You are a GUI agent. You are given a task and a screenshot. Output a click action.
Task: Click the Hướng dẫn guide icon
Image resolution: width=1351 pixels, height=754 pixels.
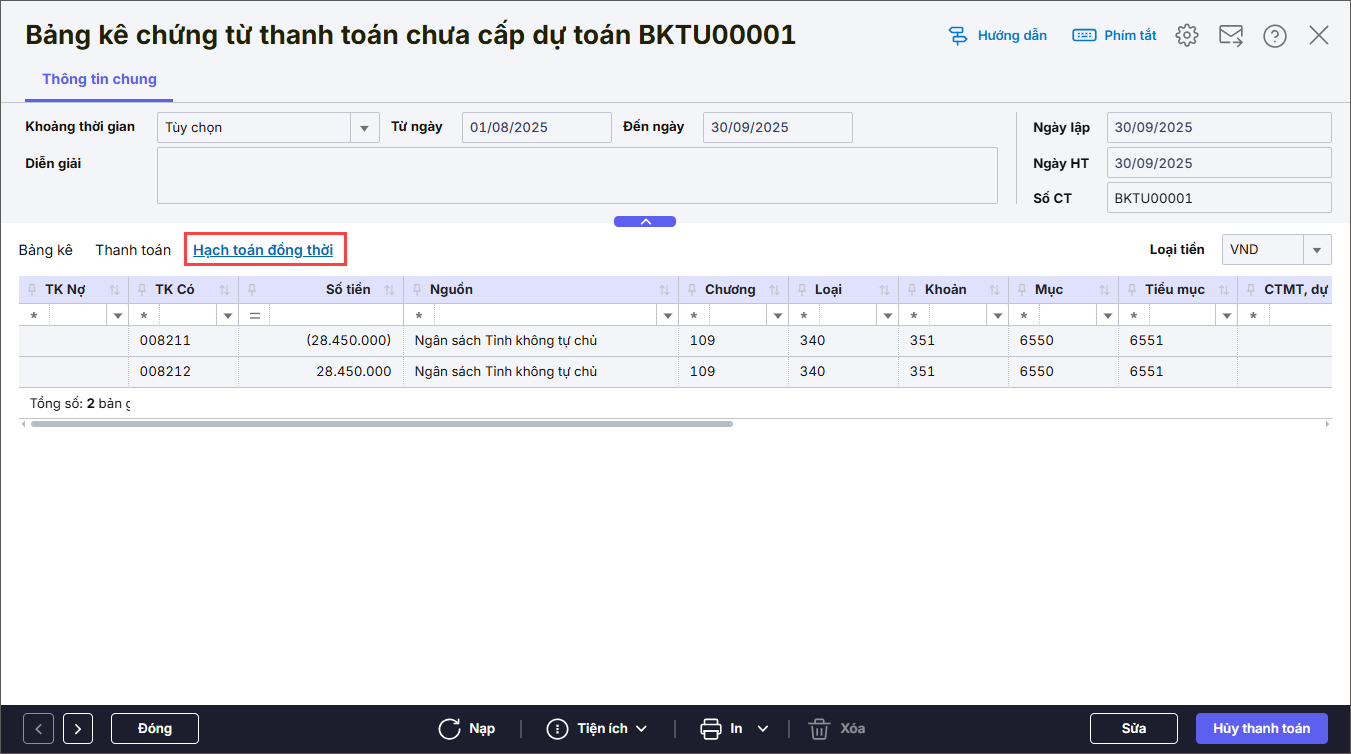pyautogui.click(x=958, y=36)
